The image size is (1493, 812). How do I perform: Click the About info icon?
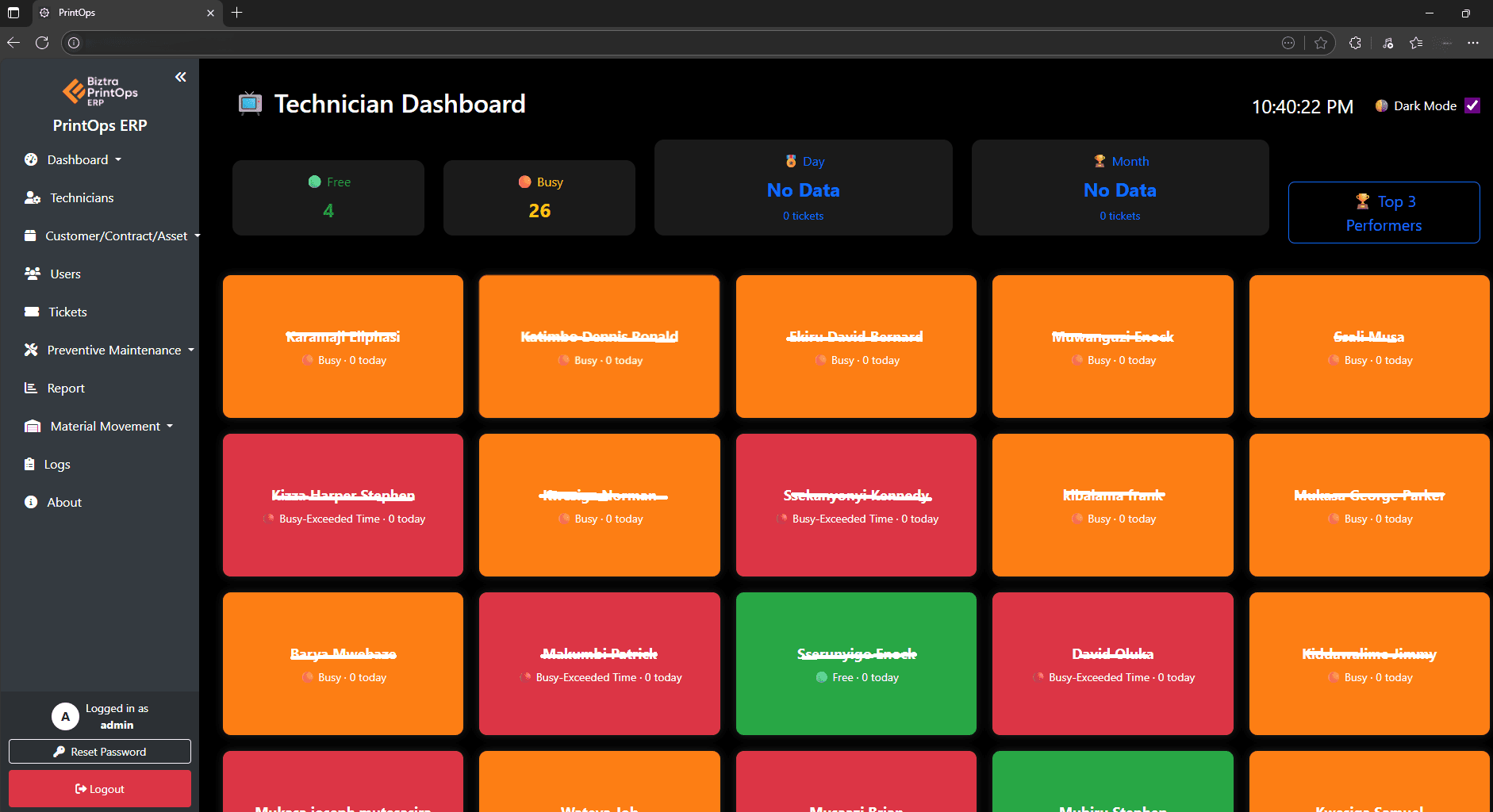pos(31,502)
